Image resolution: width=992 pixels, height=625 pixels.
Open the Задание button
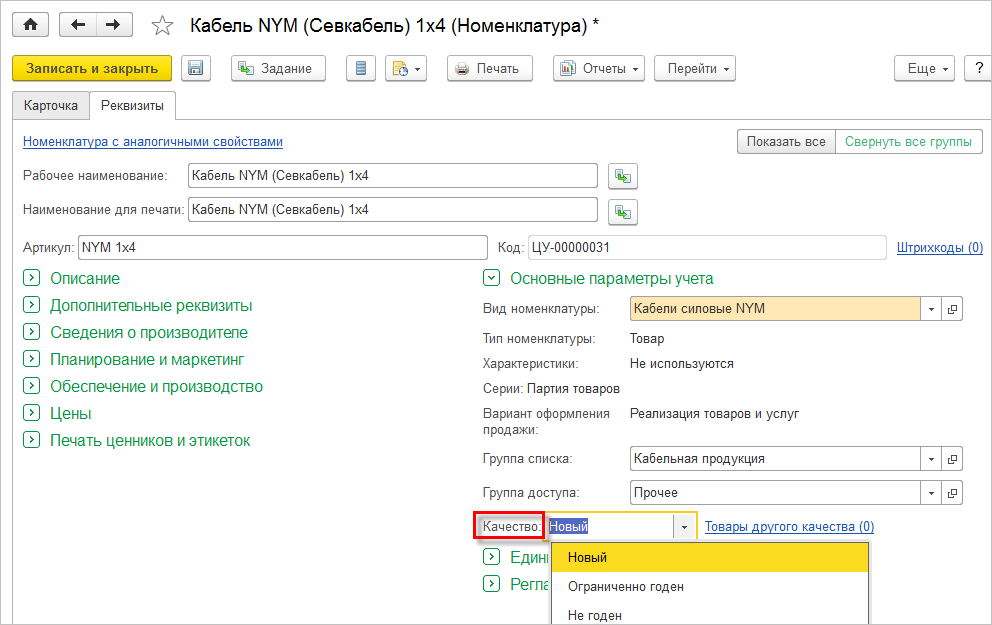point(278,68)
